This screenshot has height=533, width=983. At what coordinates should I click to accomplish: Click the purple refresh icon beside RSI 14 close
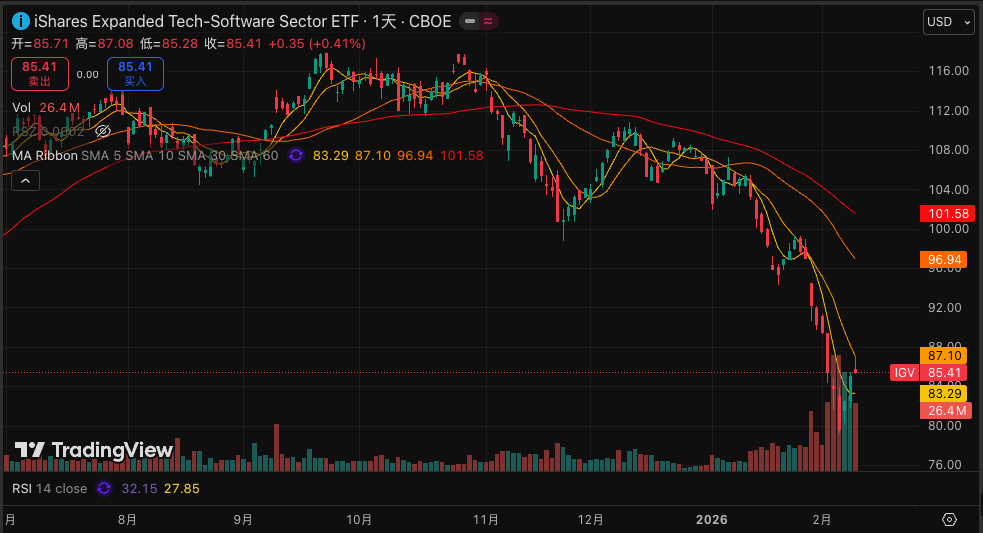(x=105, y=488)
